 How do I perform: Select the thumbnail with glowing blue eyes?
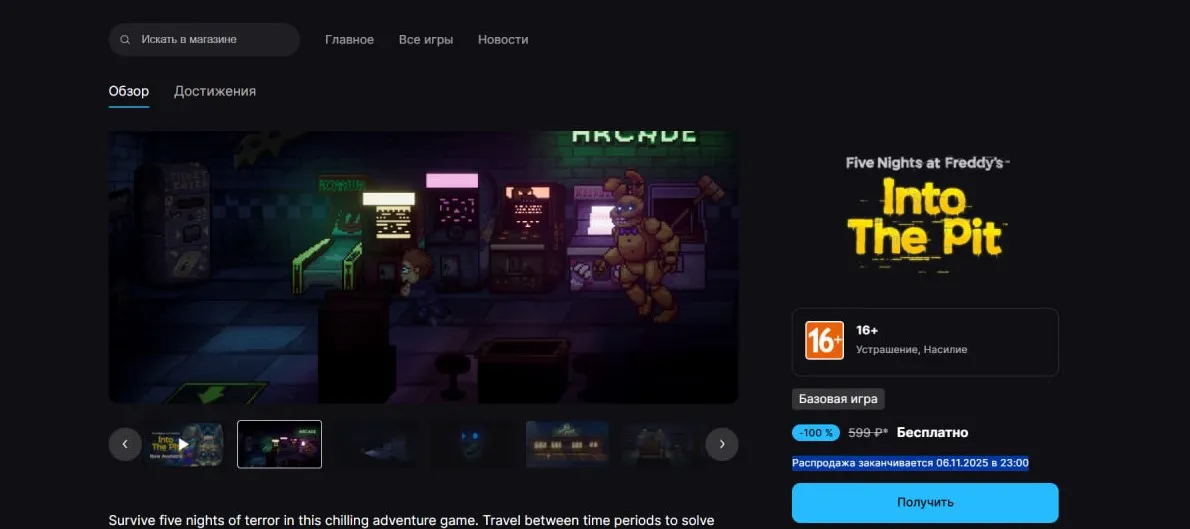tap(472, 444)
